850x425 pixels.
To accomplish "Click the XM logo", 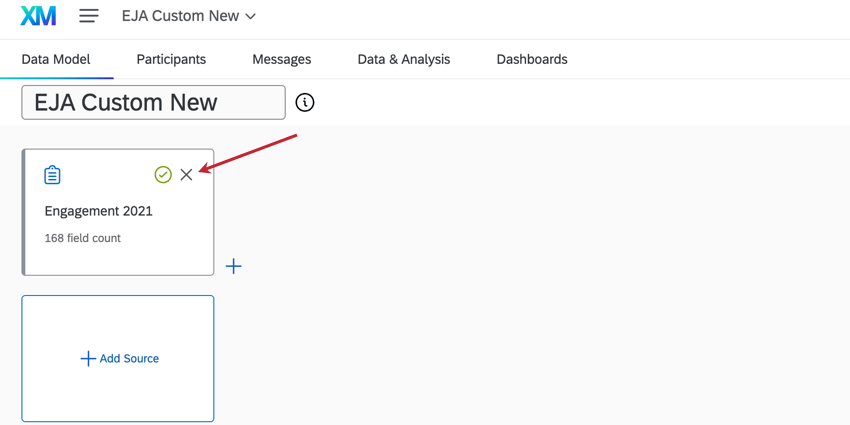I will [x=38, y=16].
